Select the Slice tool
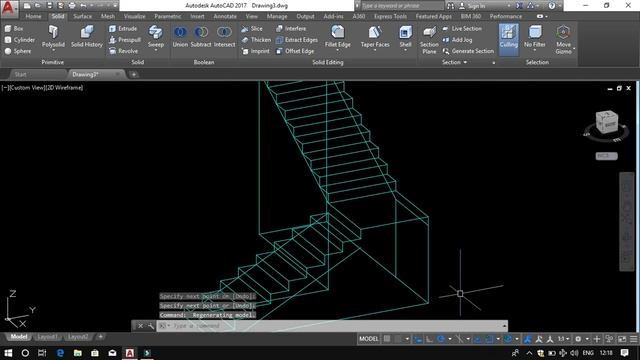Viewport: 640px width, 360px height. [252, 29]
